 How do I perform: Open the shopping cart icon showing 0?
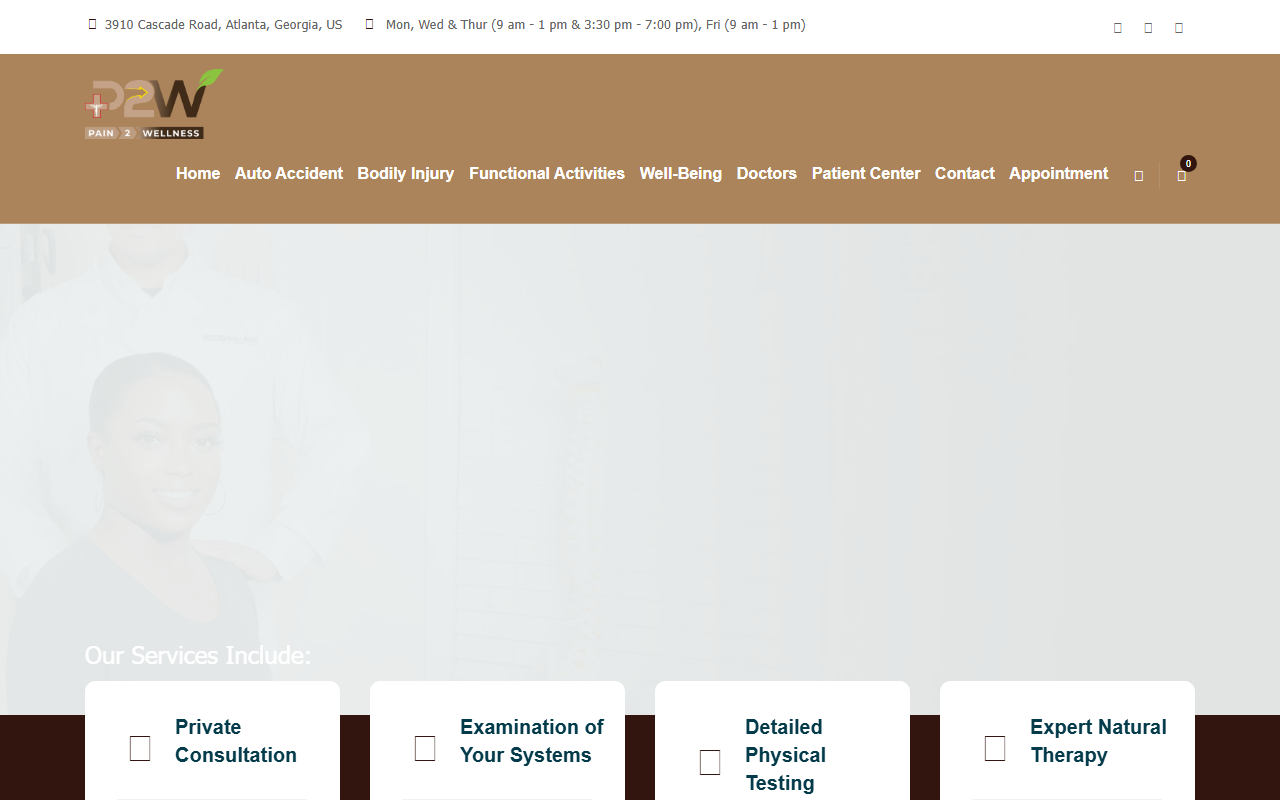[x=1182, y=175]
